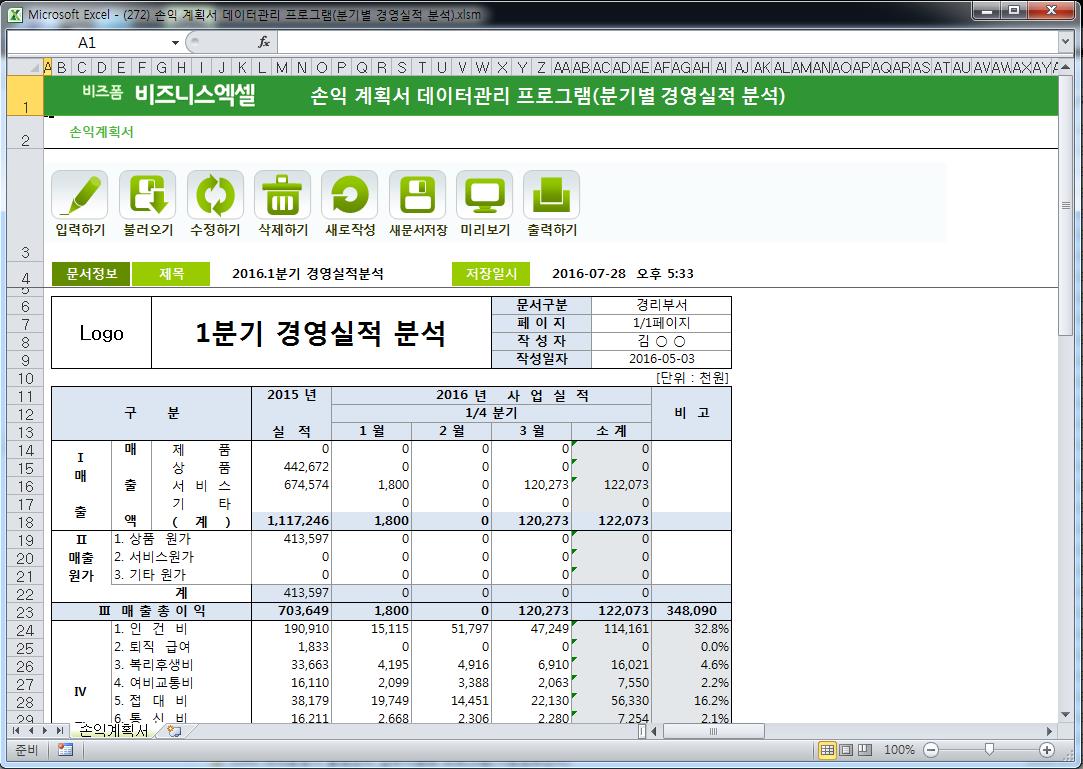
Task: Switch to Normal view in status bar
Action: pos(828,750)
